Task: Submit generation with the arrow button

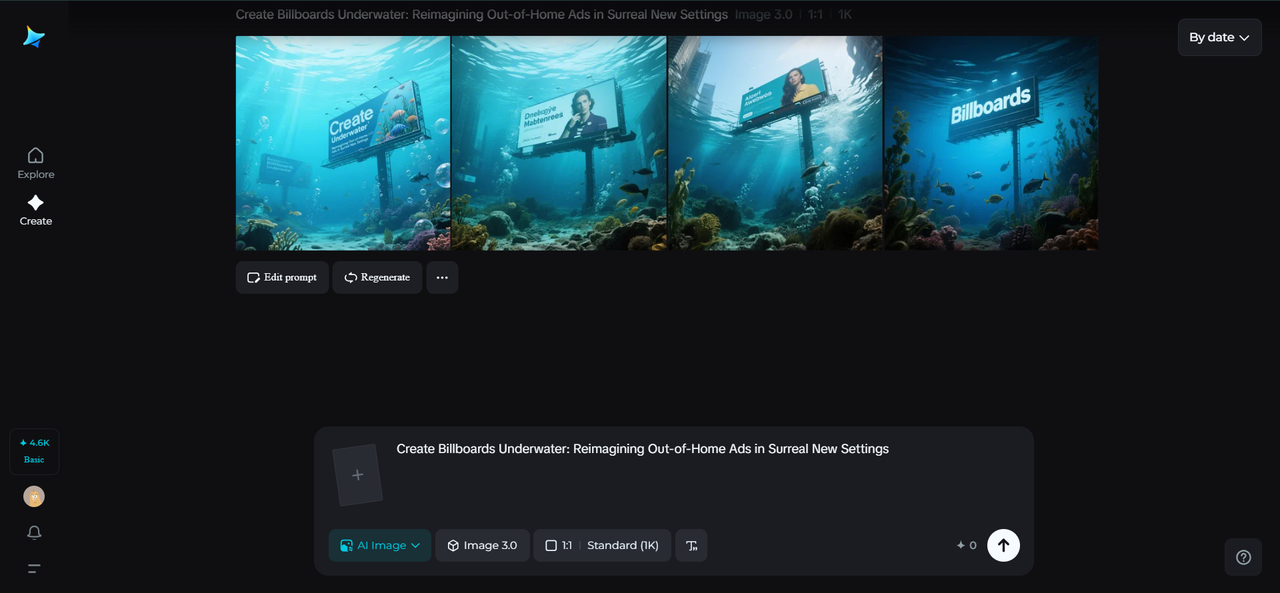Action: point(1003,545)
